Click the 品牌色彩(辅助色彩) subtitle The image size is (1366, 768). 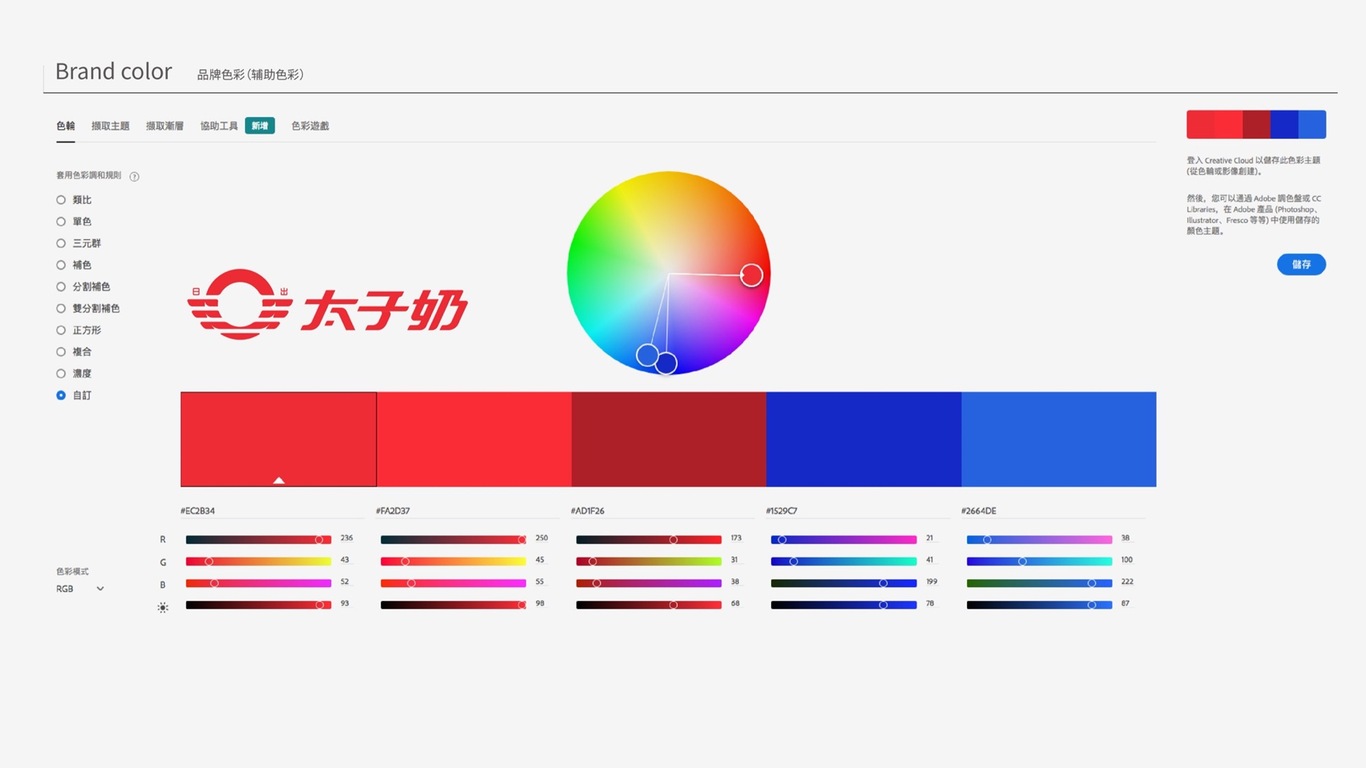250,75
